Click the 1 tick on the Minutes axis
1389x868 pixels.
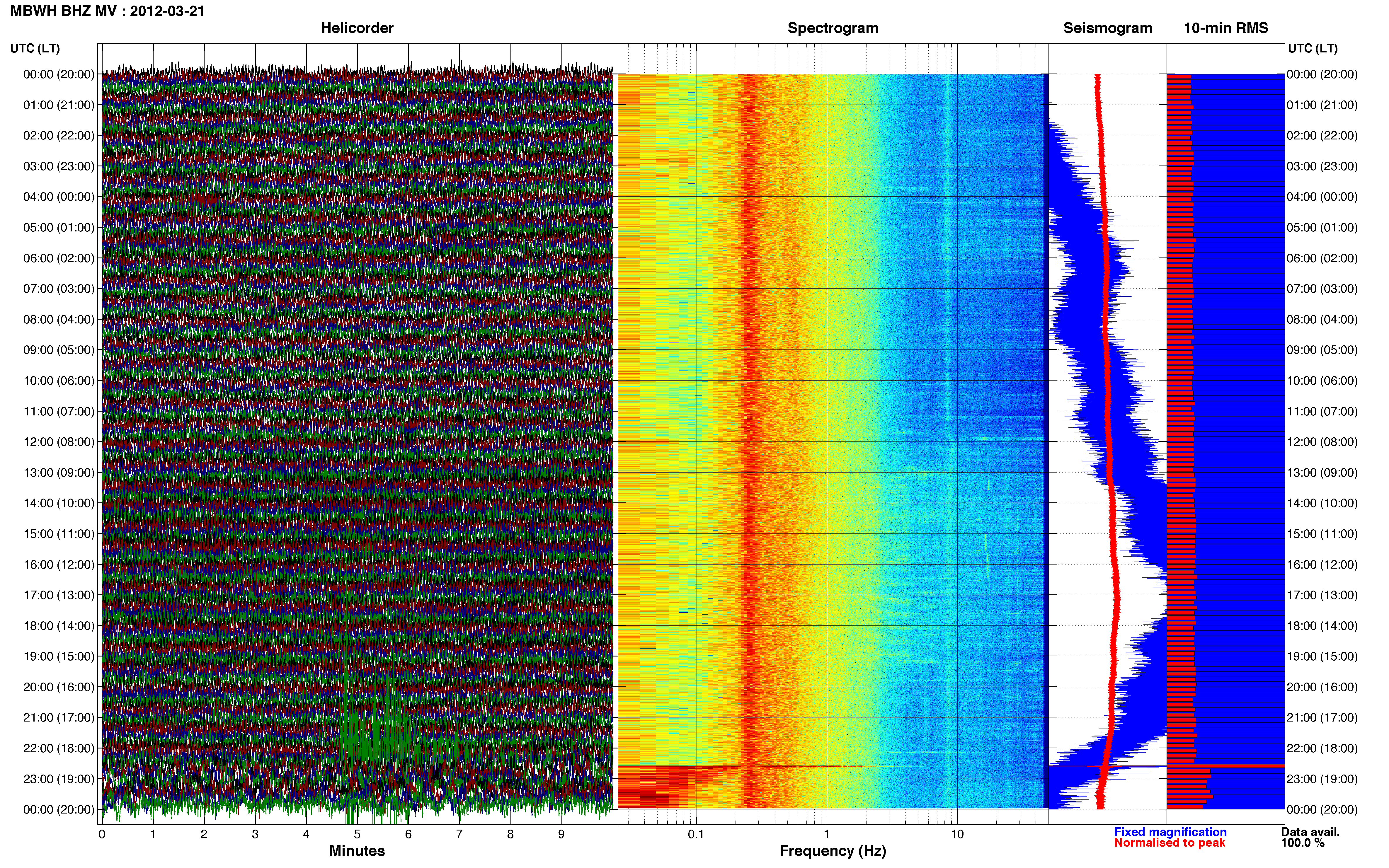point(153,835)
